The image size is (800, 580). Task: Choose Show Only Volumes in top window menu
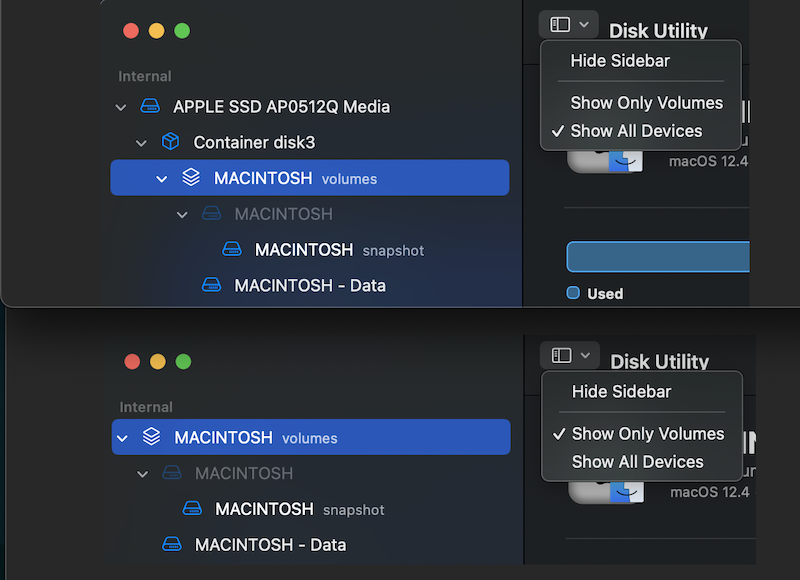tap(641, 103)
